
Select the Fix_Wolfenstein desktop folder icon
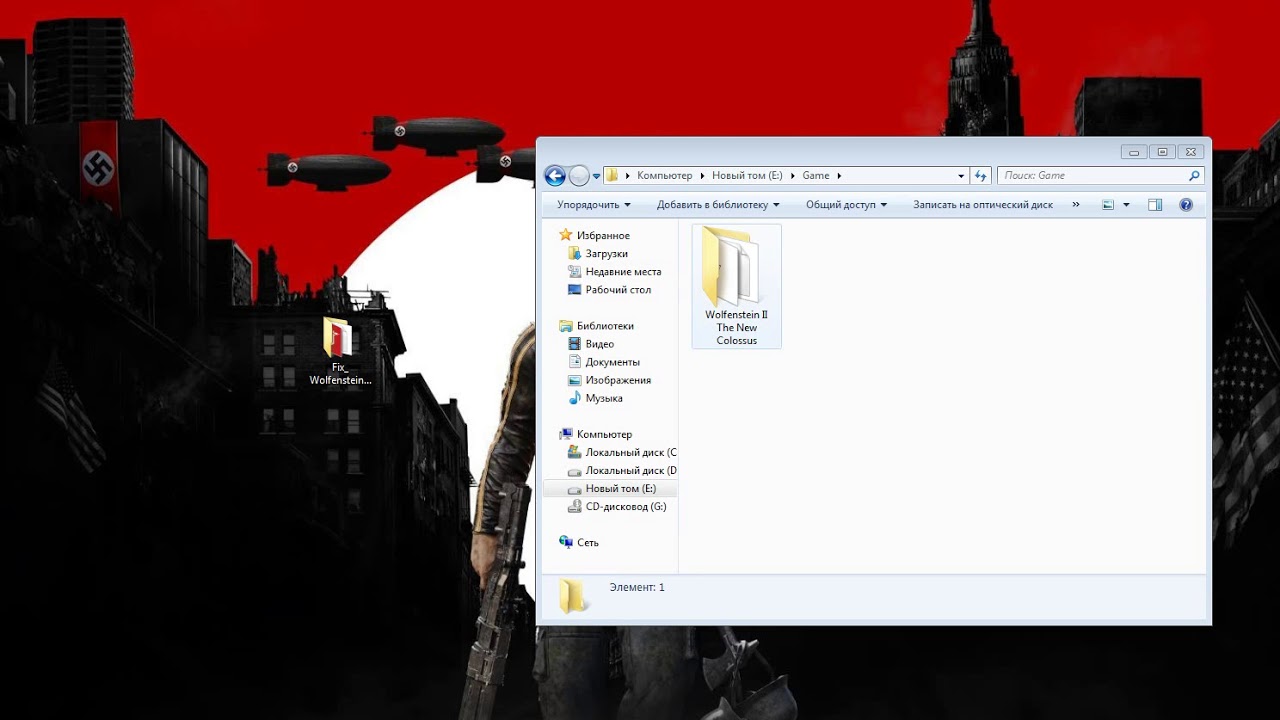tap(338, 338)
